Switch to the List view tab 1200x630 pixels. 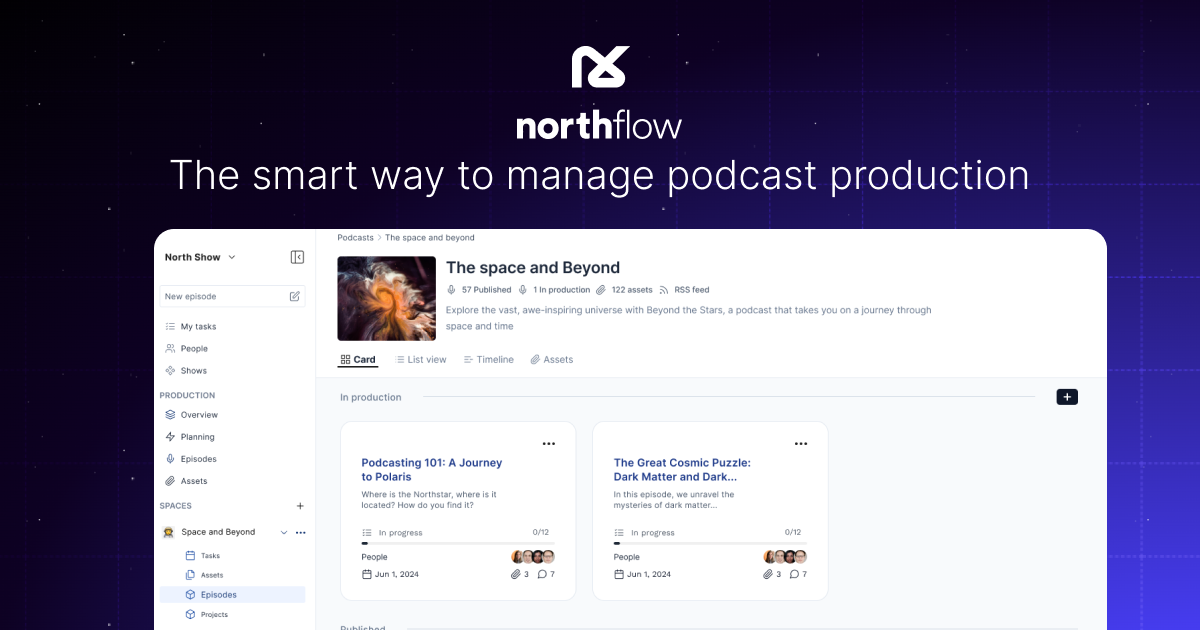(x=421, y=359)
